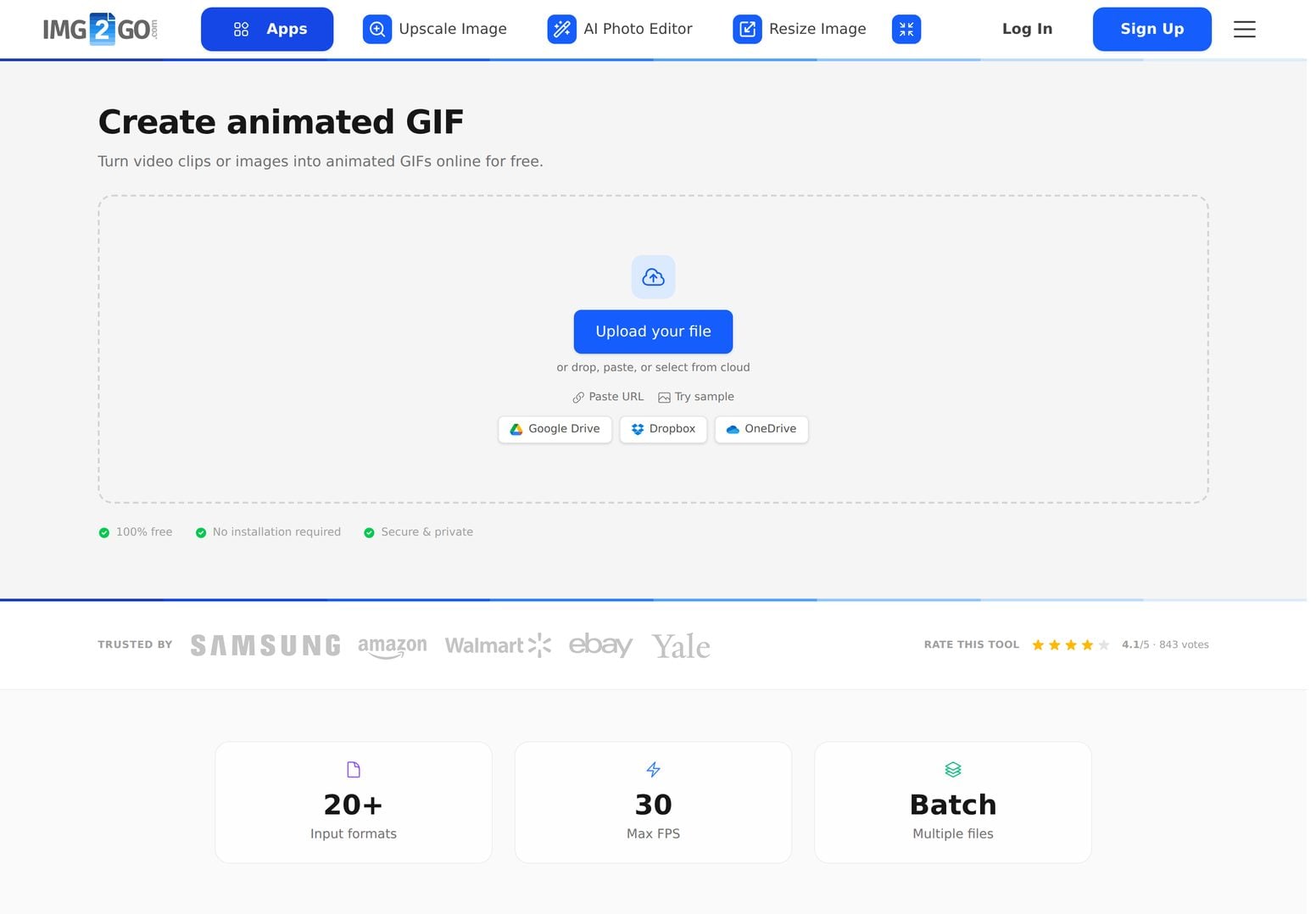Click the eBay logo
Screen dimensions: 1316x914
tap(600, 645)
